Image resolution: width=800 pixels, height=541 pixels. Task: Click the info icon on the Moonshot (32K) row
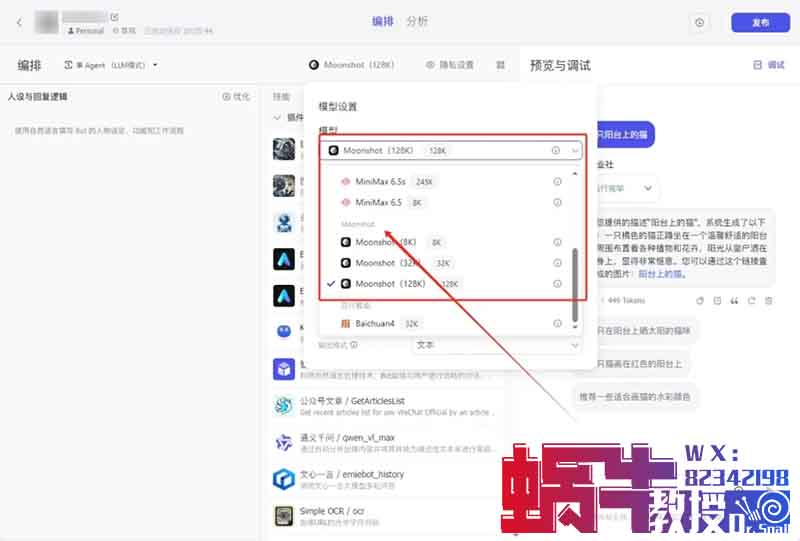tap(557, 263)
